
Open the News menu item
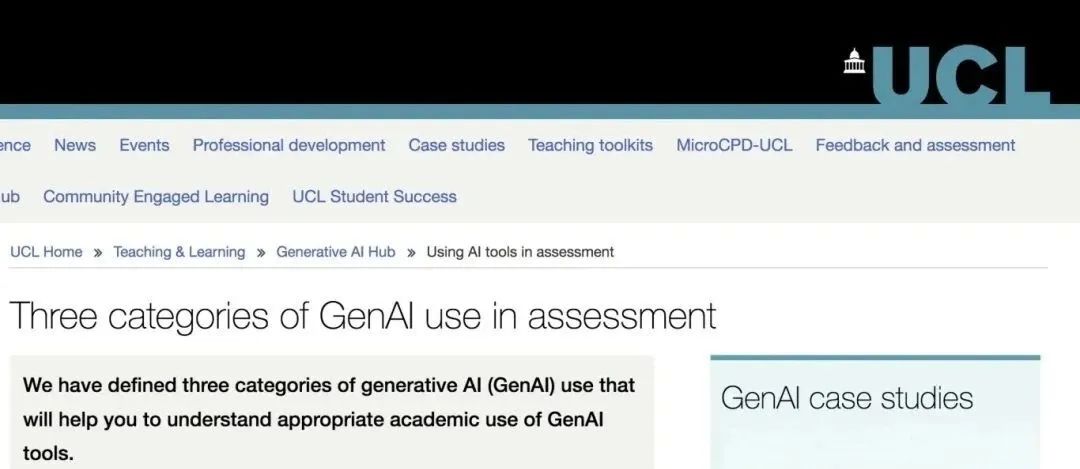pyautogui.click(x=75, y=145)
